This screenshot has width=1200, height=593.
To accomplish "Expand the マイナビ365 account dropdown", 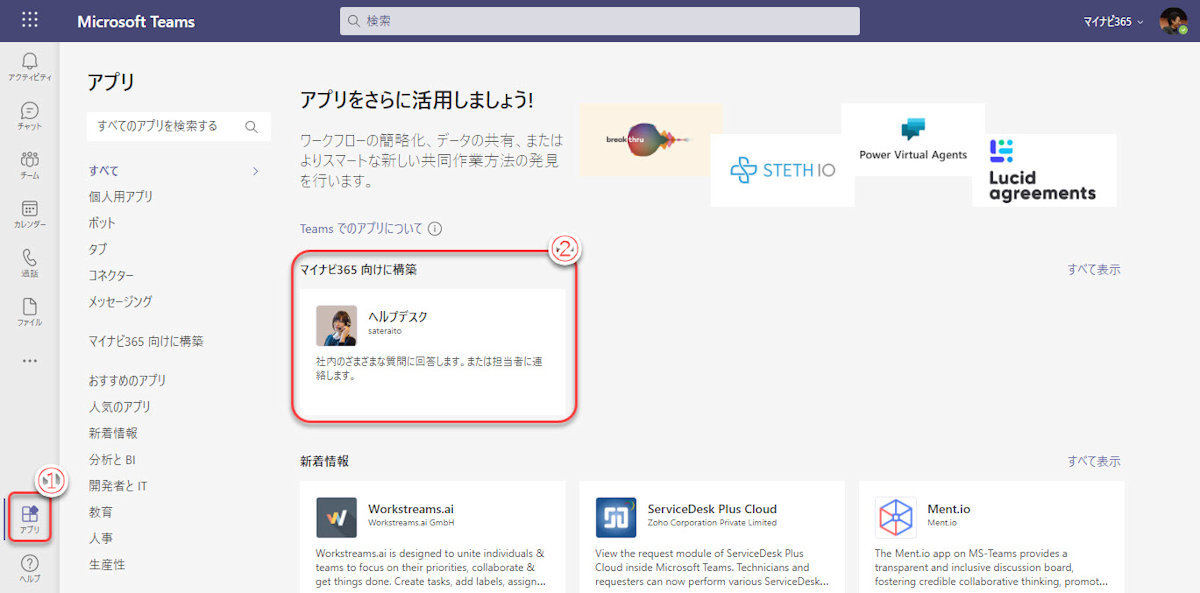I will click(x=1114, y=21).
